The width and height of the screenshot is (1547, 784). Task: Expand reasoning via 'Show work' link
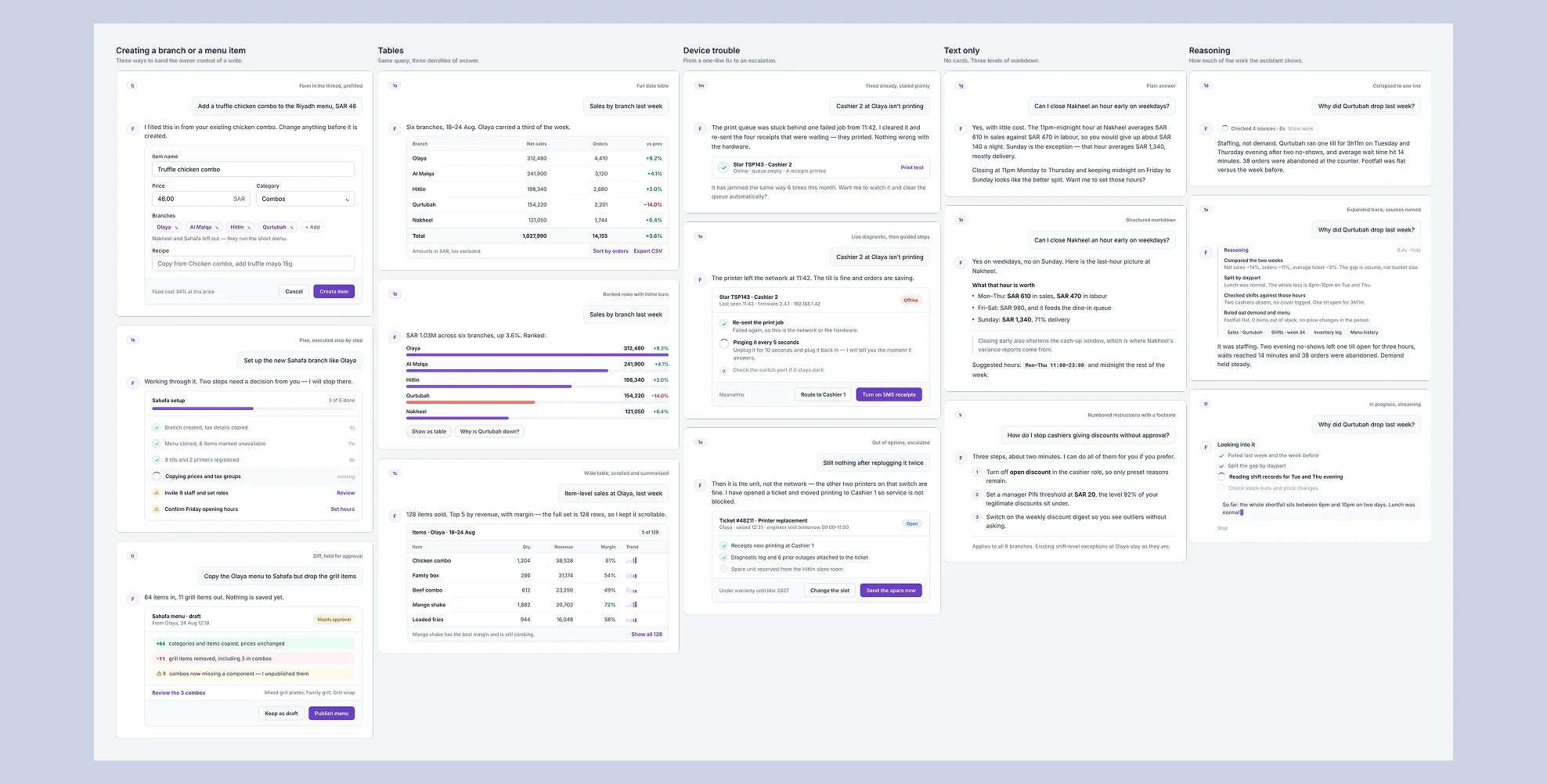tap(1300, 128)
